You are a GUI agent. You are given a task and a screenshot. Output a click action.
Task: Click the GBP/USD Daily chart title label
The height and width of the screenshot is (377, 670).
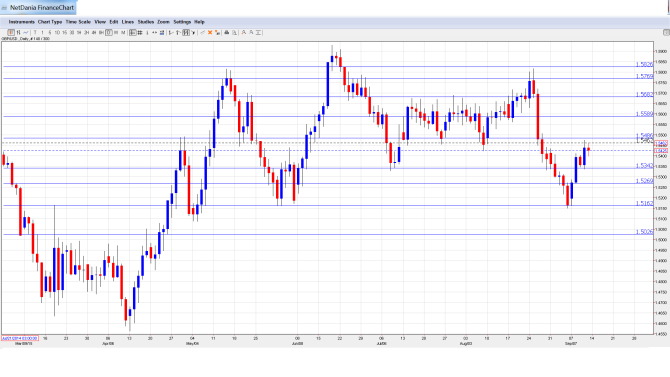(25, 39)
